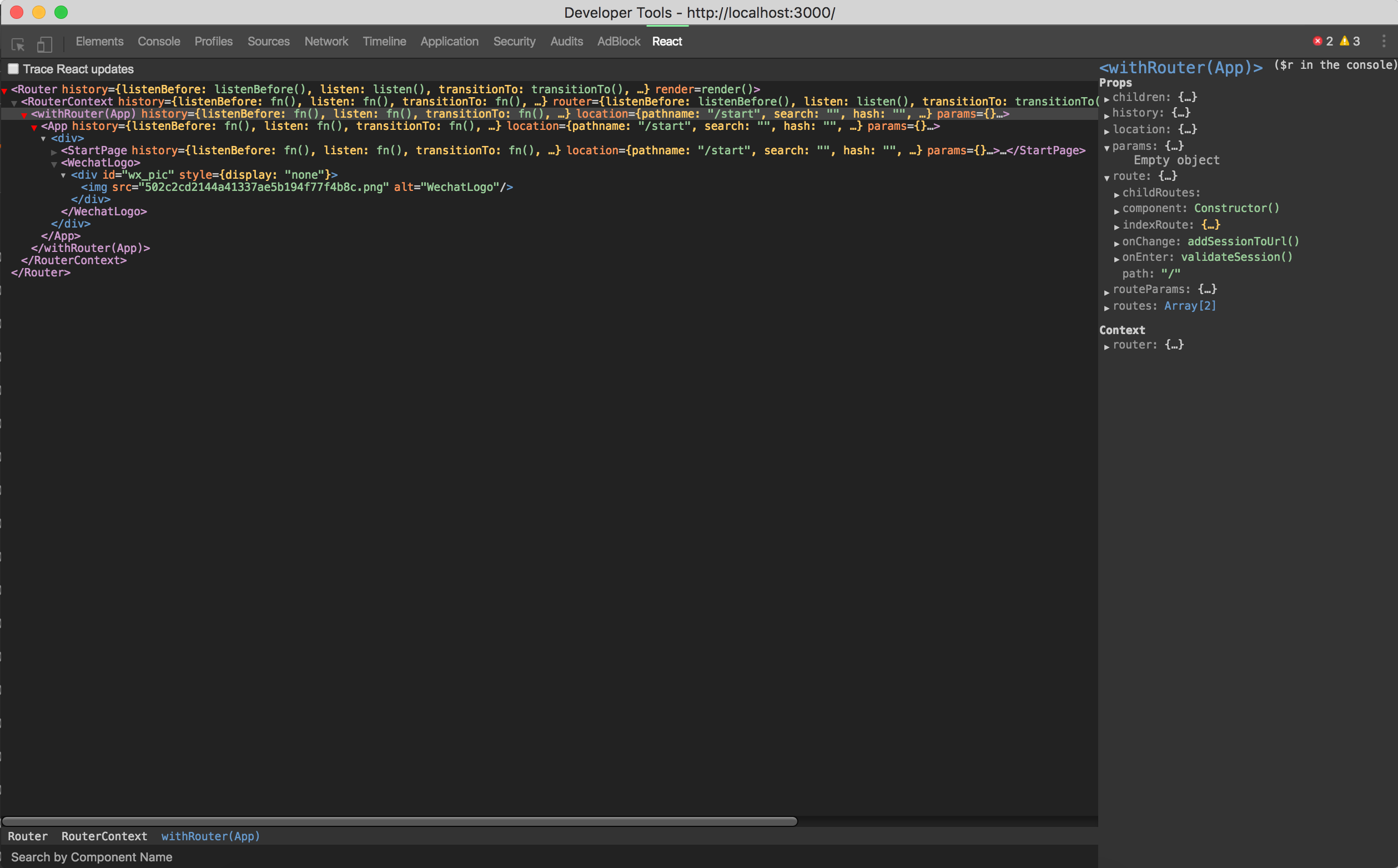Click the <withRouter(App)> heading in props pane
The image size is (1398, 868).
point(1180,68)
